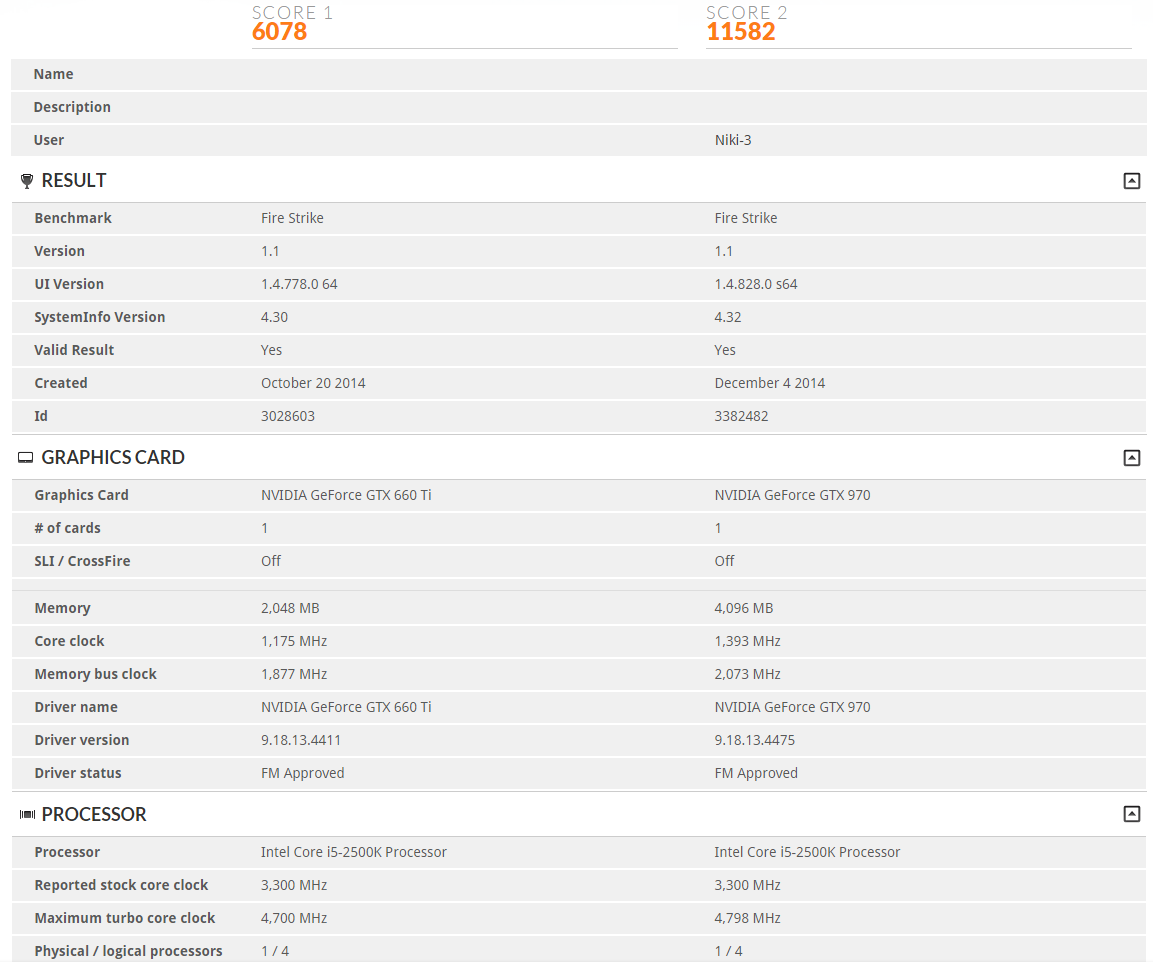Click the memory value 4,096 MB
The image size is (1153, 962).
744,608
